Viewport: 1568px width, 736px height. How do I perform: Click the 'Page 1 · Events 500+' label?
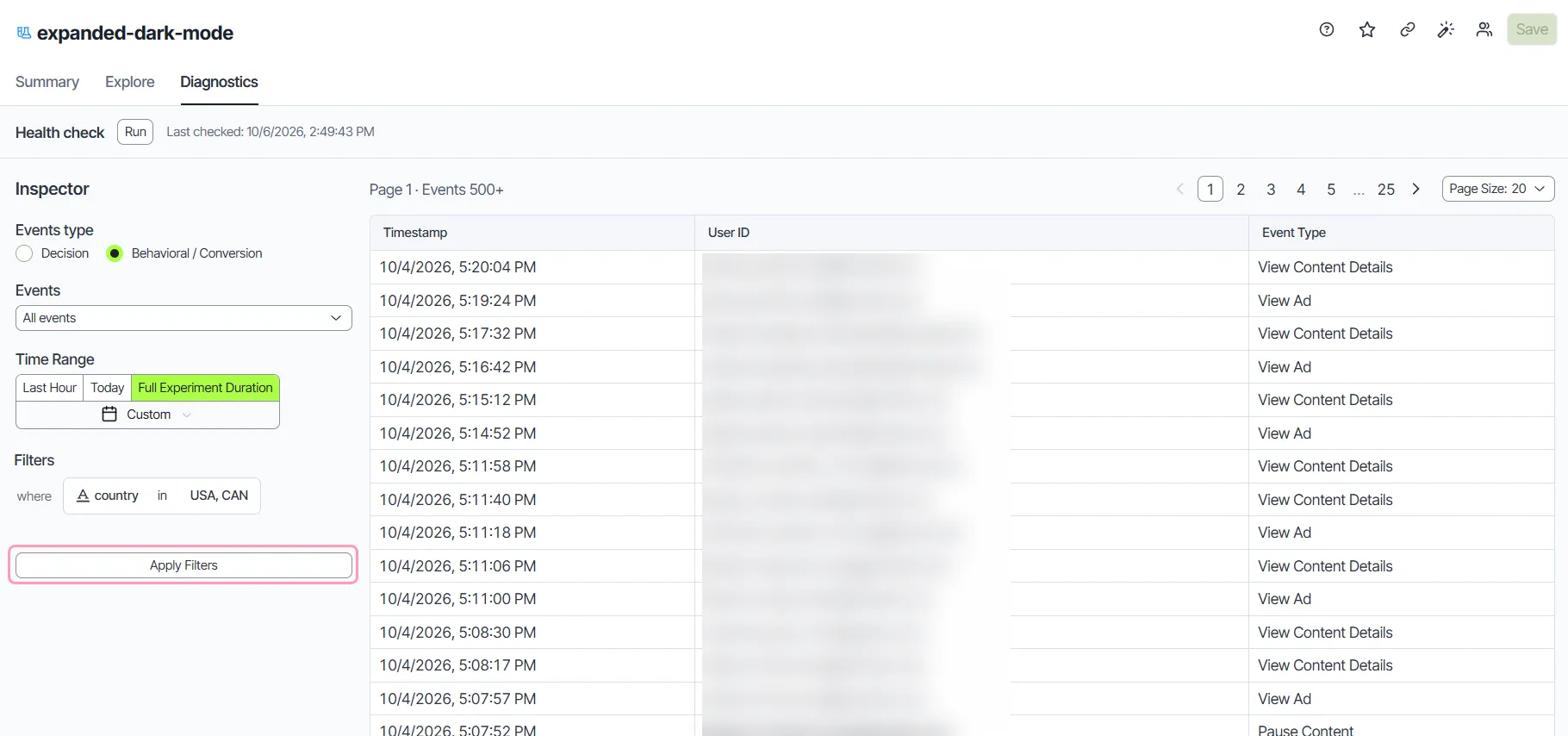point(436,190)
